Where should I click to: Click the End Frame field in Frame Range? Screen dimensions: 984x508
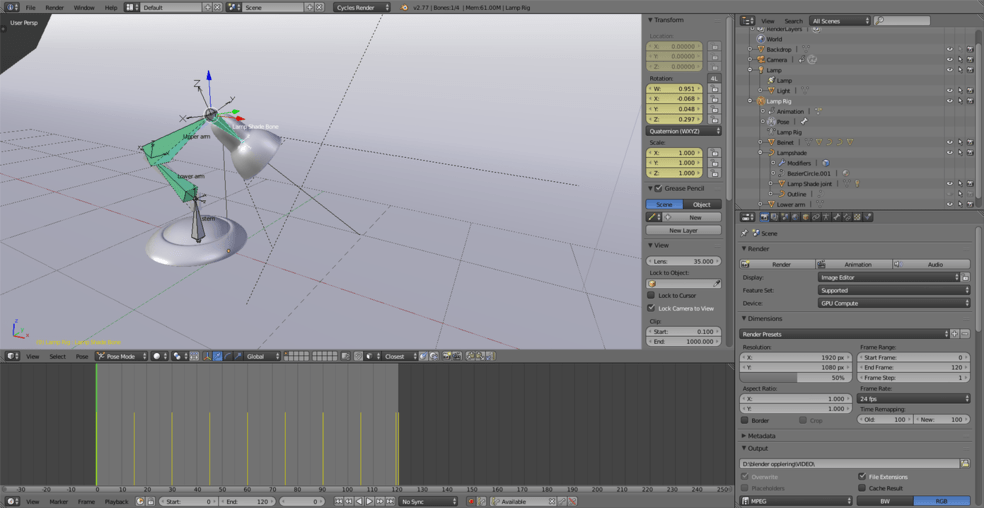point(913,367)
